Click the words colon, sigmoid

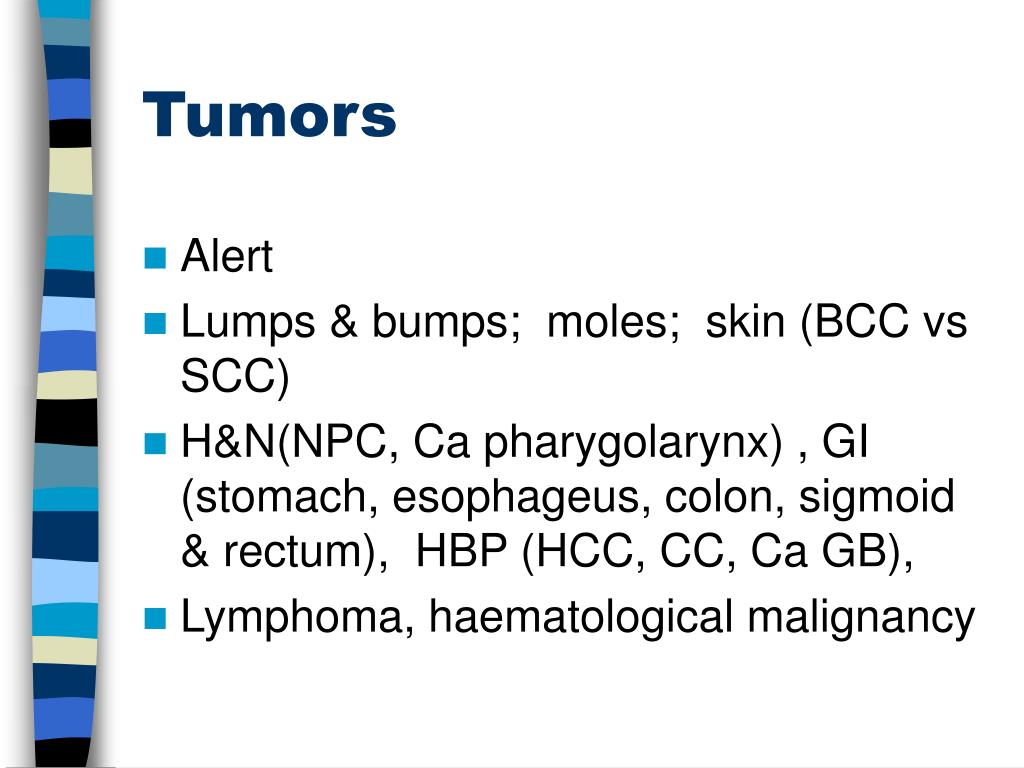coord(810,498)
